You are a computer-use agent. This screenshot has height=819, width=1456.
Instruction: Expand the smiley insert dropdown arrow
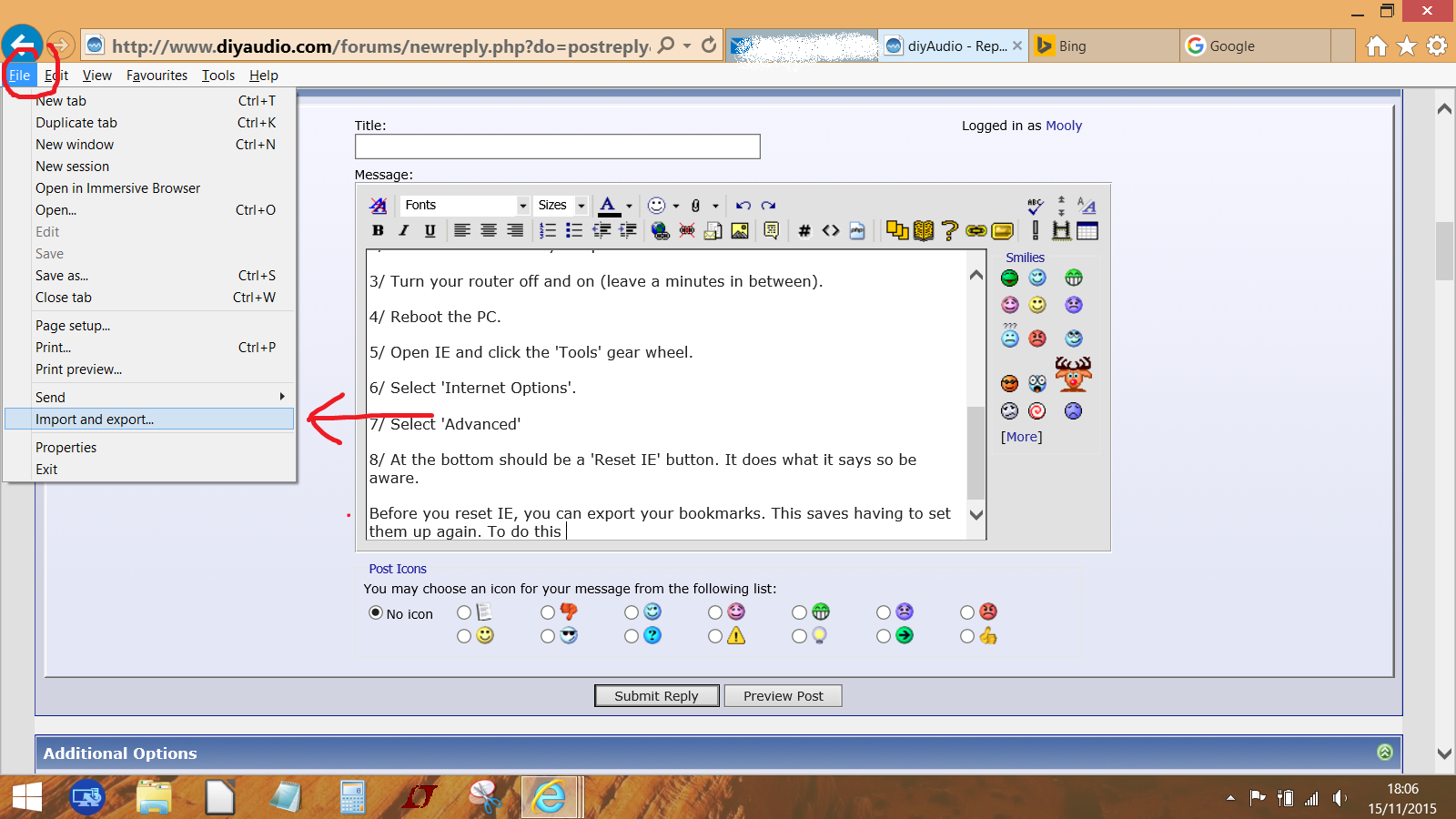676,207
